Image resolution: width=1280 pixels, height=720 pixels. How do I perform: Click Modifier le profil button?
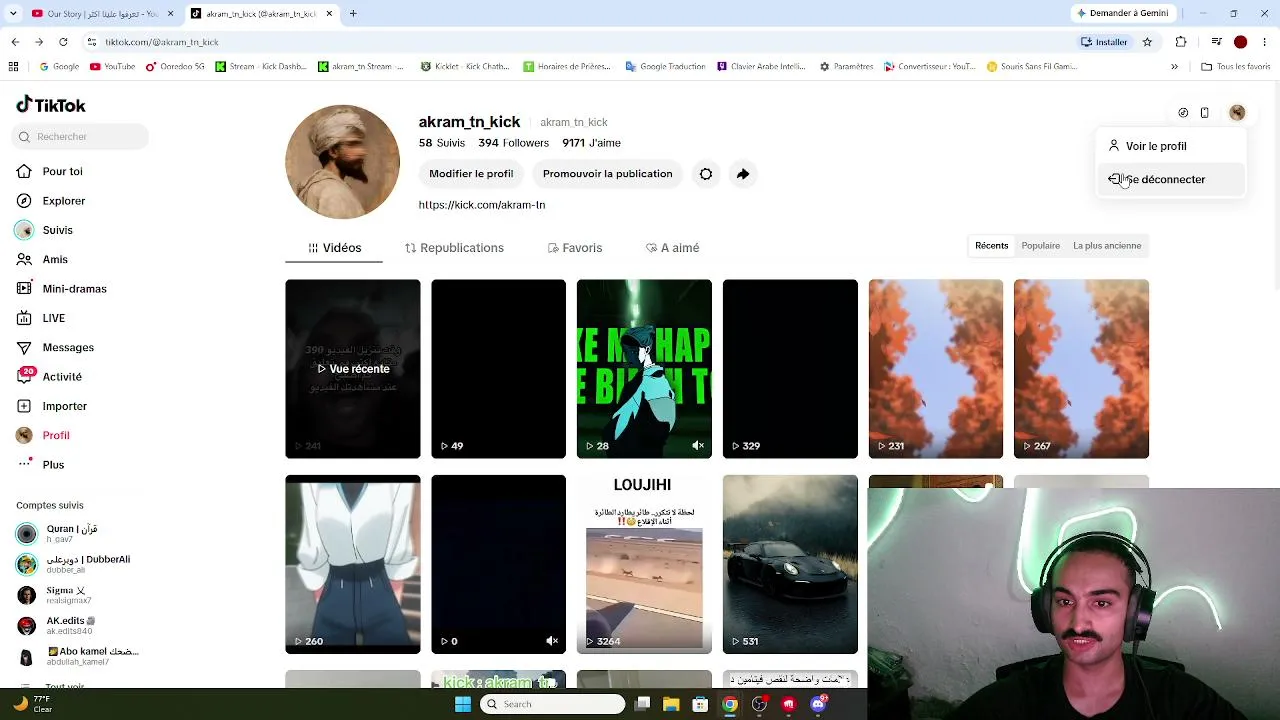coord(471,174)
